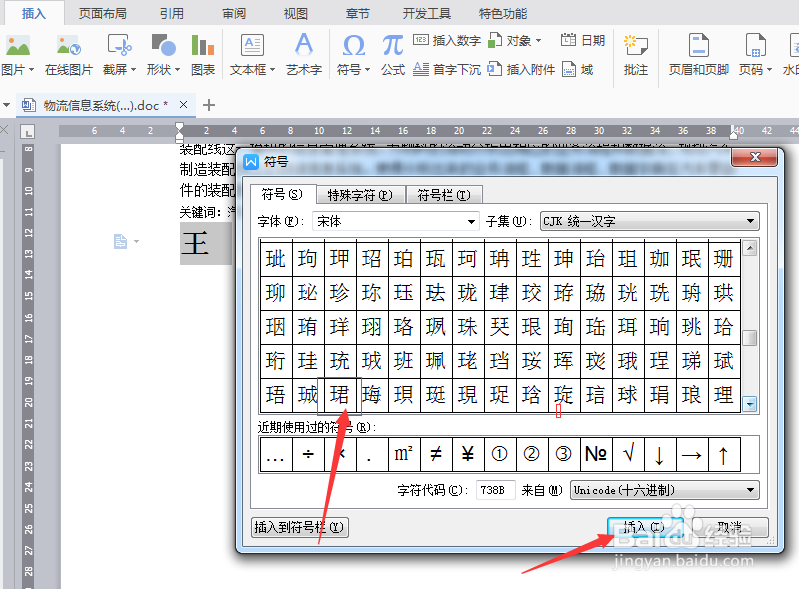The height and width of the screenshot is (589, 799).
Task: Open the 艺术字 WordArt tool
Action: [x=304, y=55]
